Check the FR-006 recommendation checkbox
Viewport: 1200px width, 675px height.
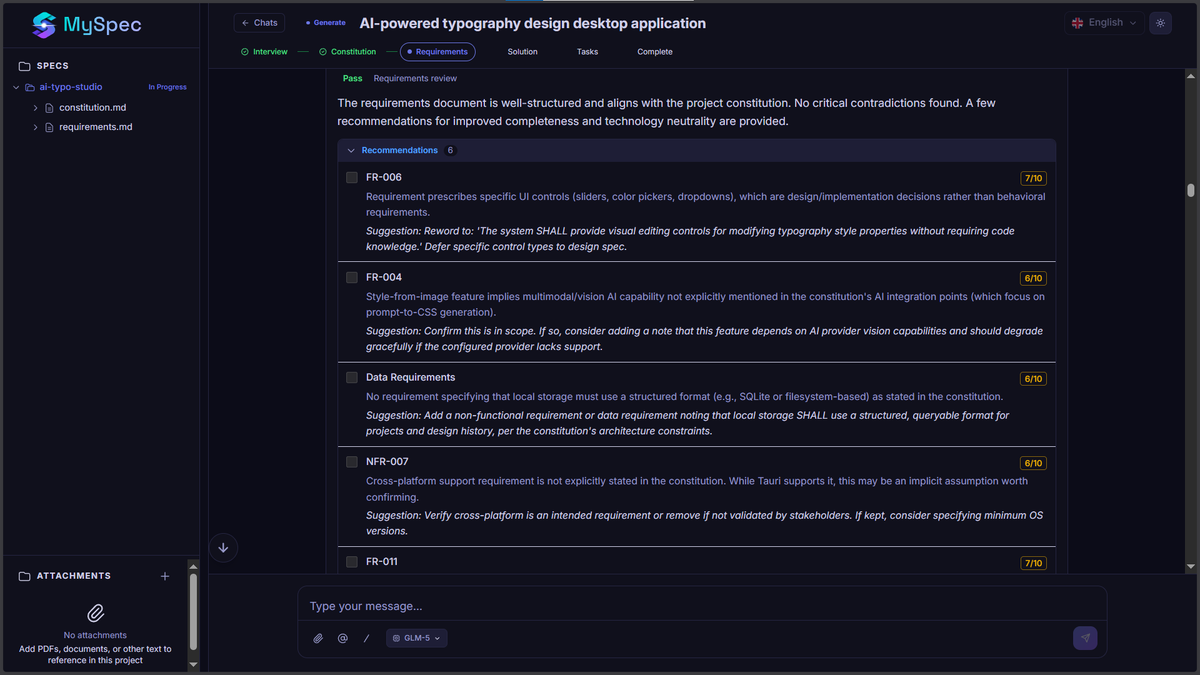[x=352, y=177]
